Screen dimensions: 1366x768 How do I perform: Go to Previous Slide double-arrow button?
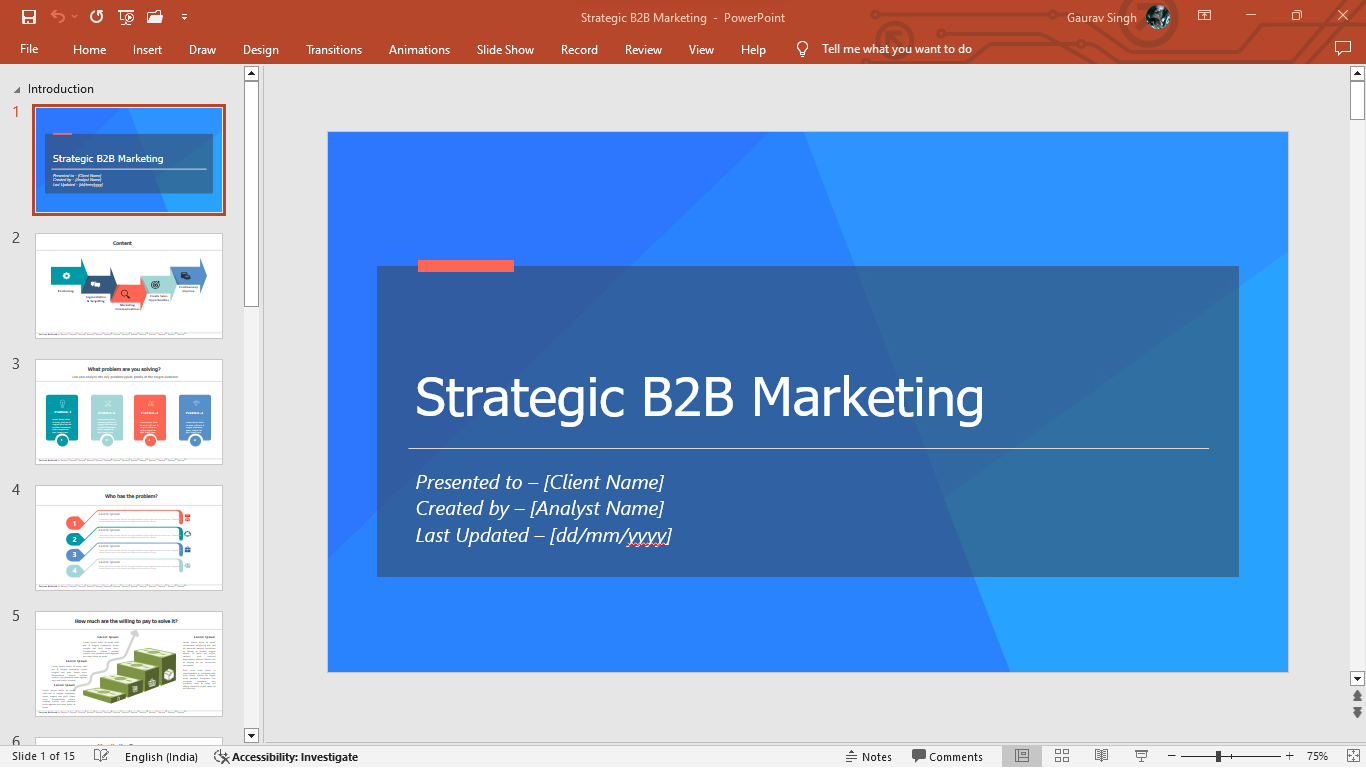(1357, 695)
